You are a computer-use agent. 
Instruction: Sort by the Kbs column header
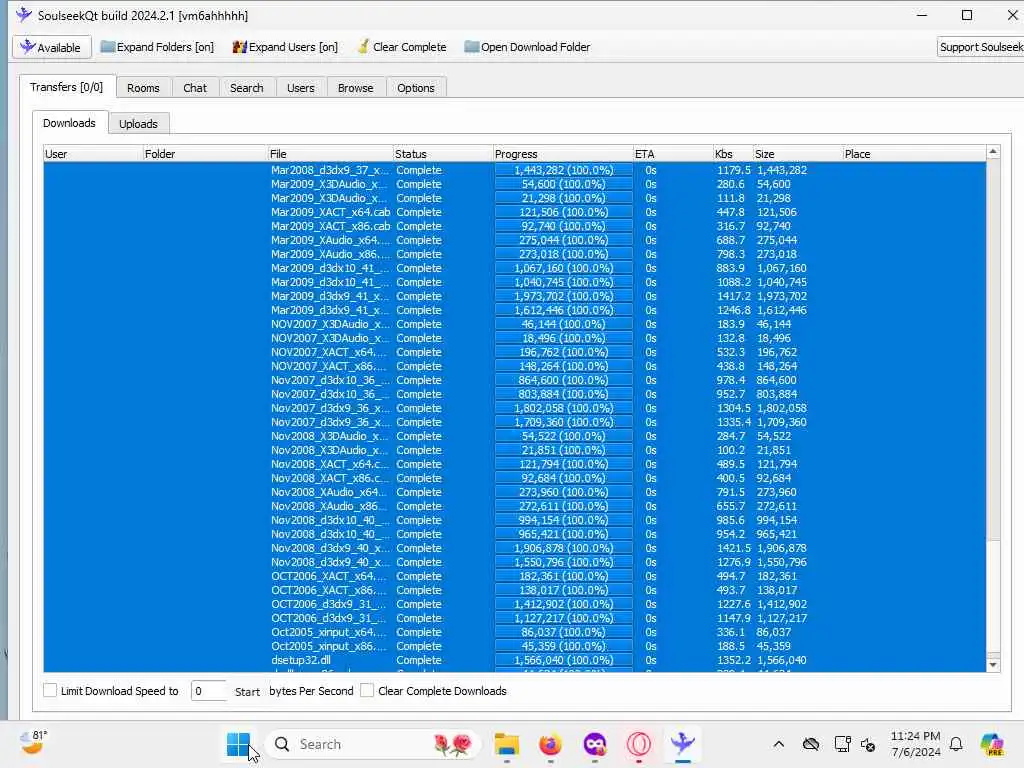pyautogui.click(x=733, y=154)
